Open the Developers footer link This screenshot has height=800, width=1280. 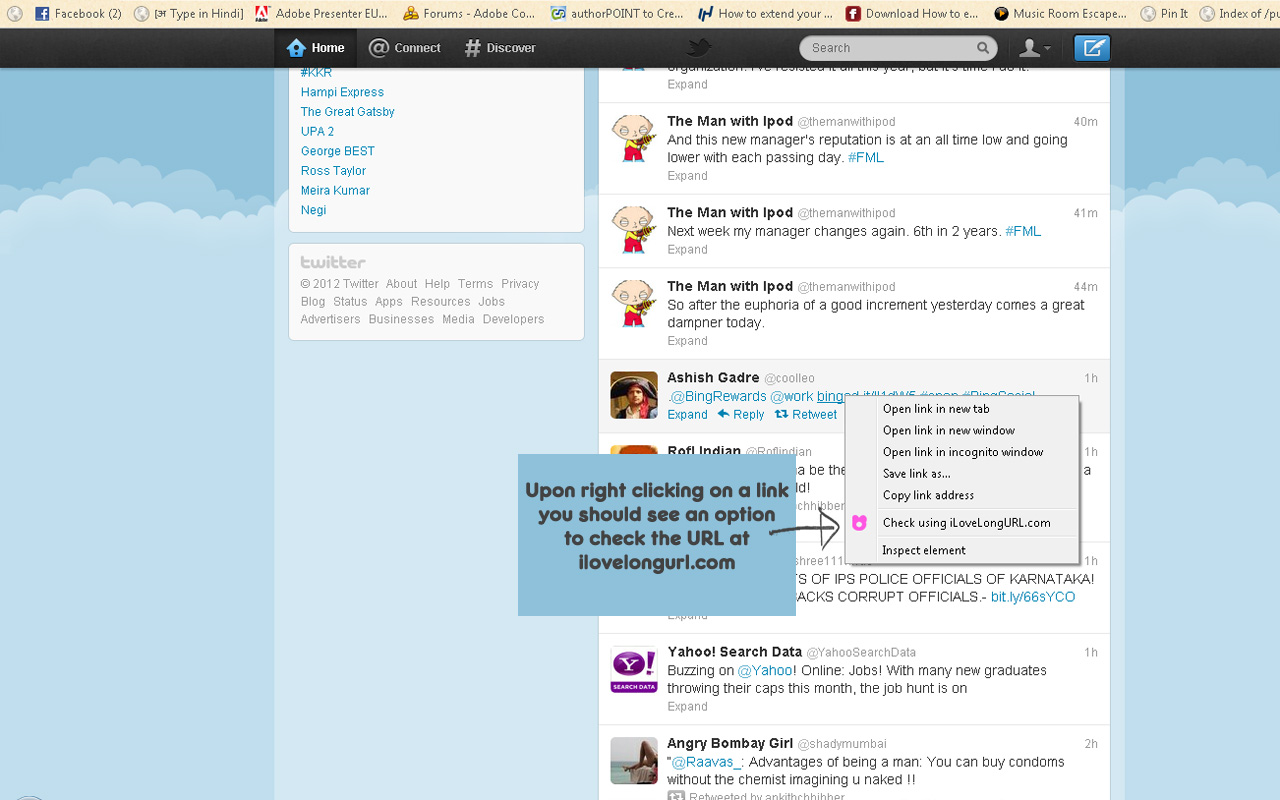click(x=513, y=319)
